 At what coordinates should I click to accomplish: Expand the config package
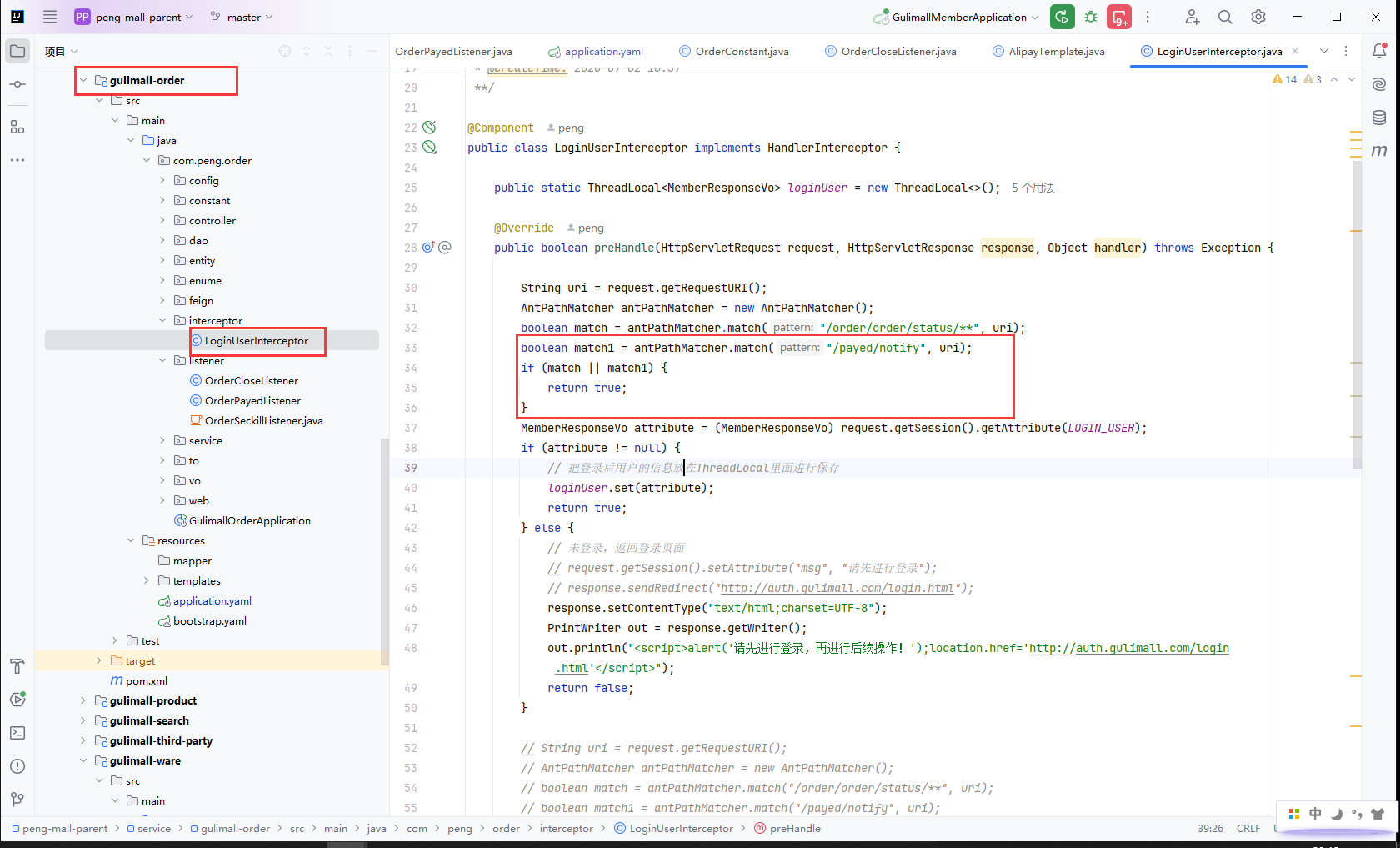[x=162, y=181]
